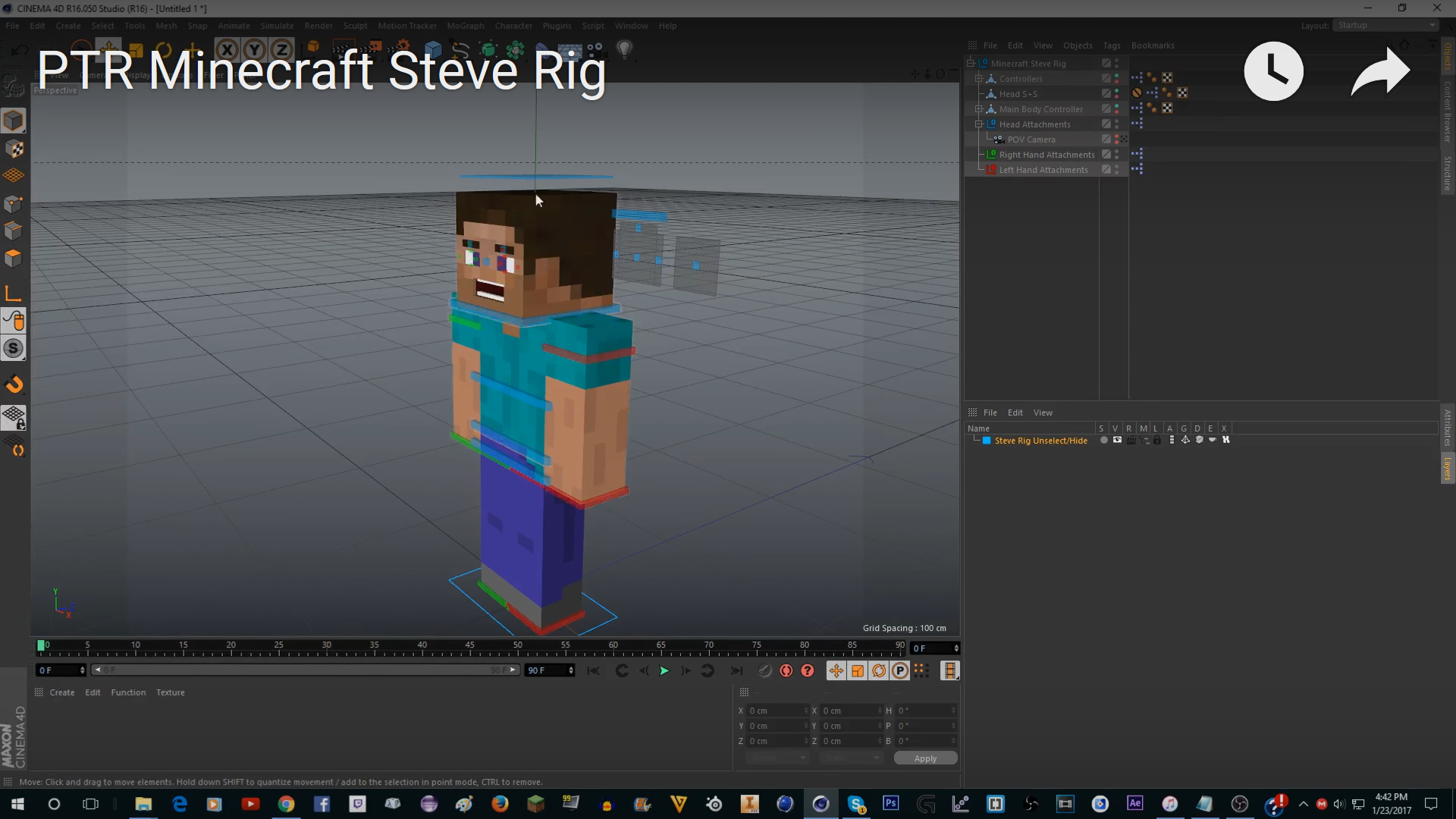
Task: Go to end of animation
Action: (736, 670)
